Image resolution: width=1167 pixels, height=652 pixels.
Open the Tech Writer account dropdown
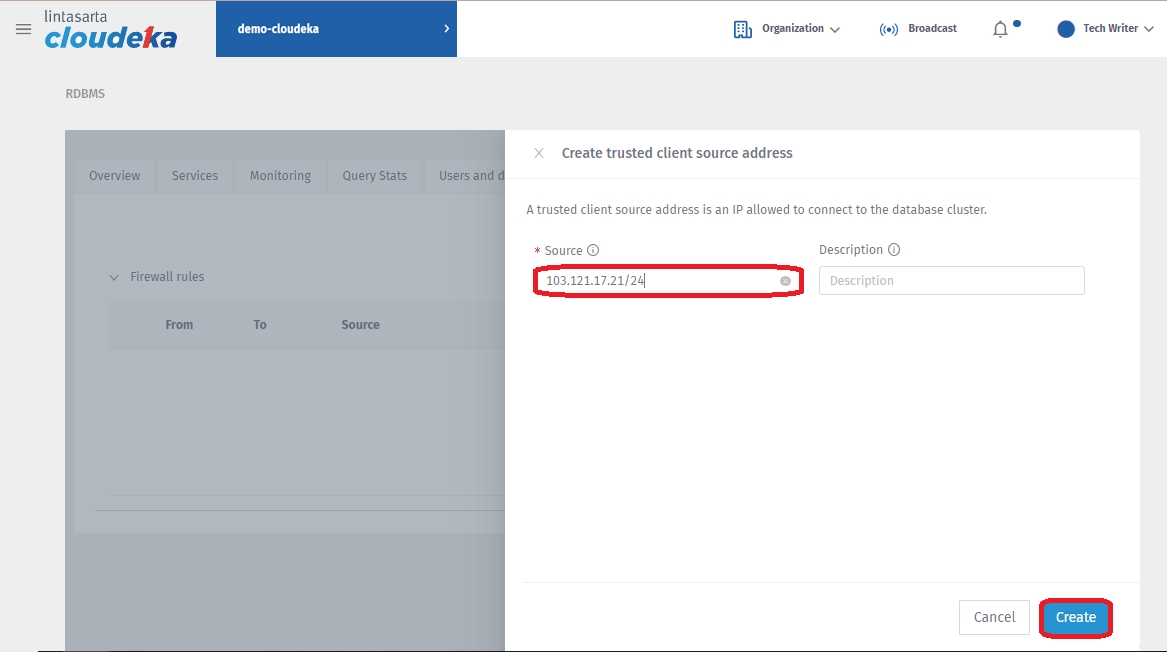tap(1148, 30)
